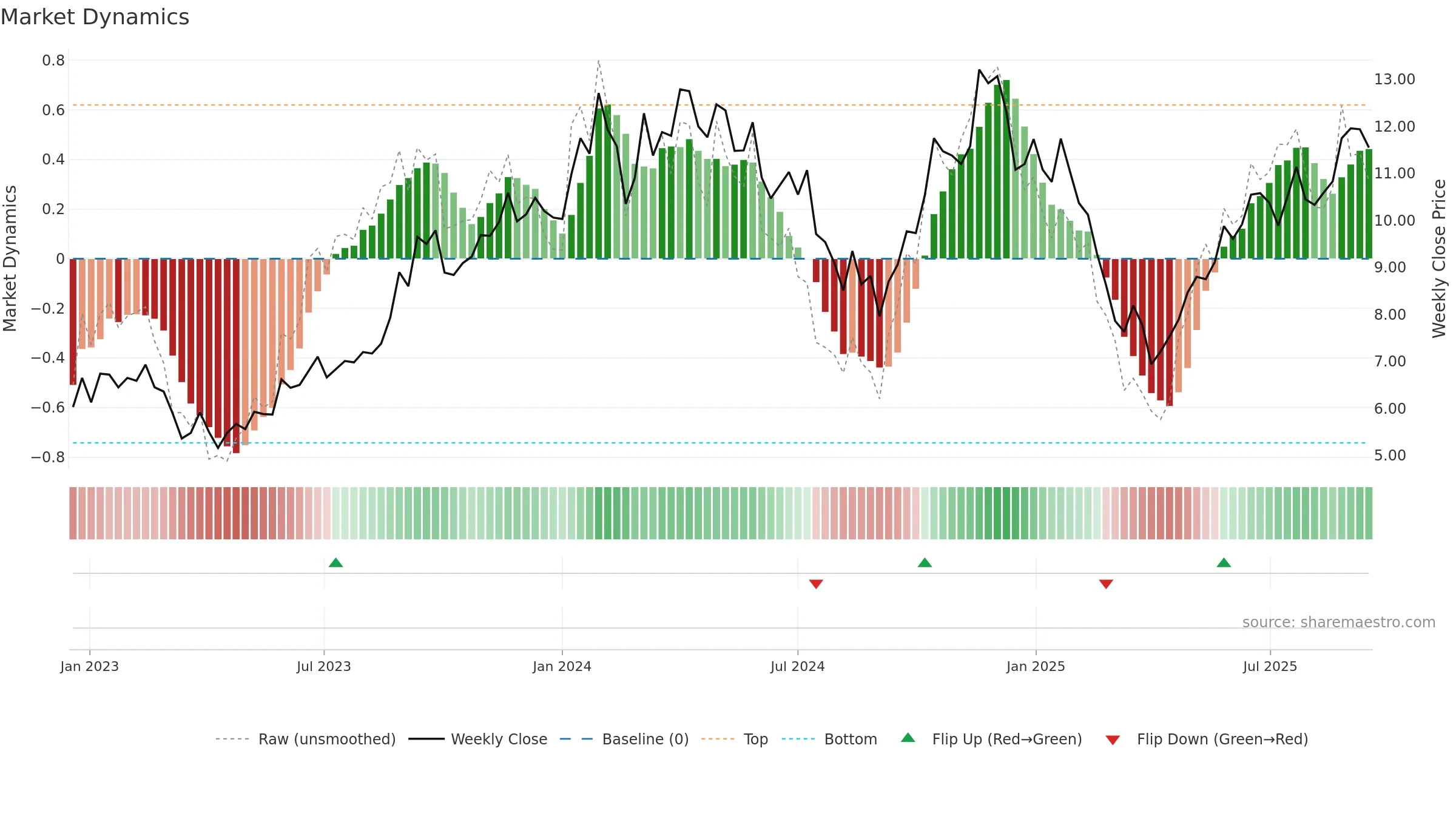The width and height of the screenshot is (1456, 819).
Task: Toggle the Baseline (0) legend entry
Action: 624,739
